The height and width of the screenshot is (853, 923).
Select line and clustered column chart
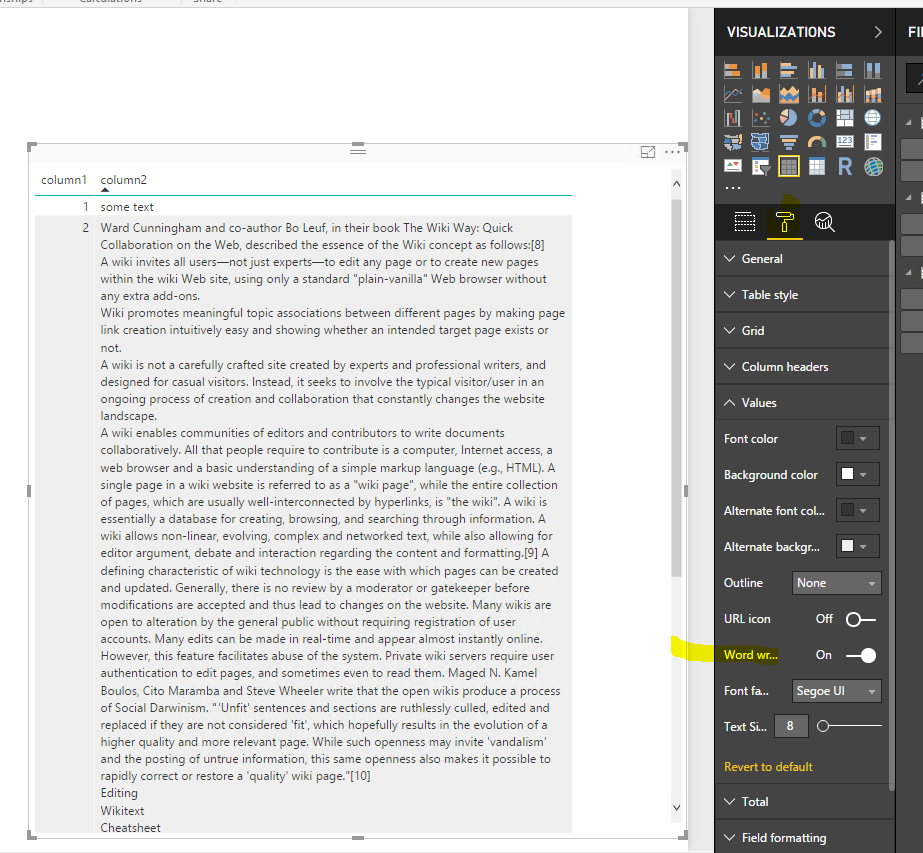(x=845, y=94)
